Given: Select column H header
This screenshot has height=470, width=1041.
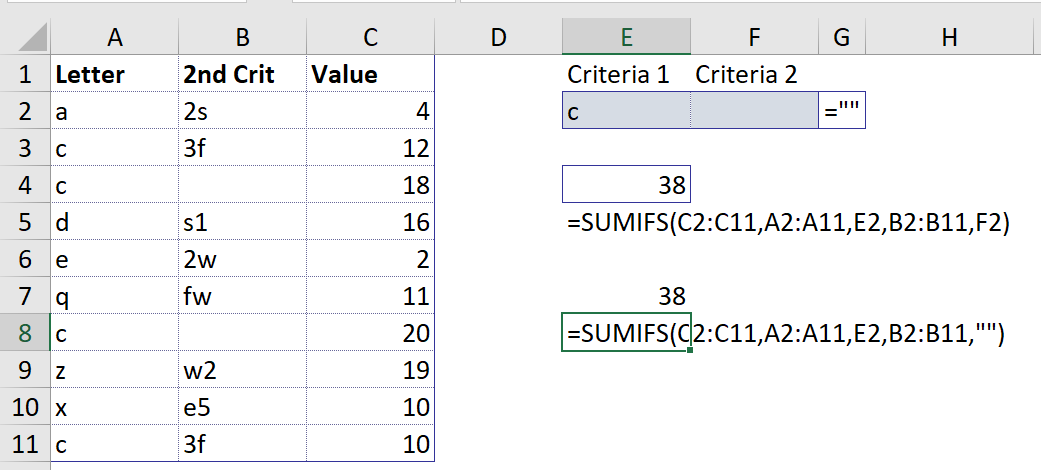Looking at the screenshot, I should pos(949,37).
